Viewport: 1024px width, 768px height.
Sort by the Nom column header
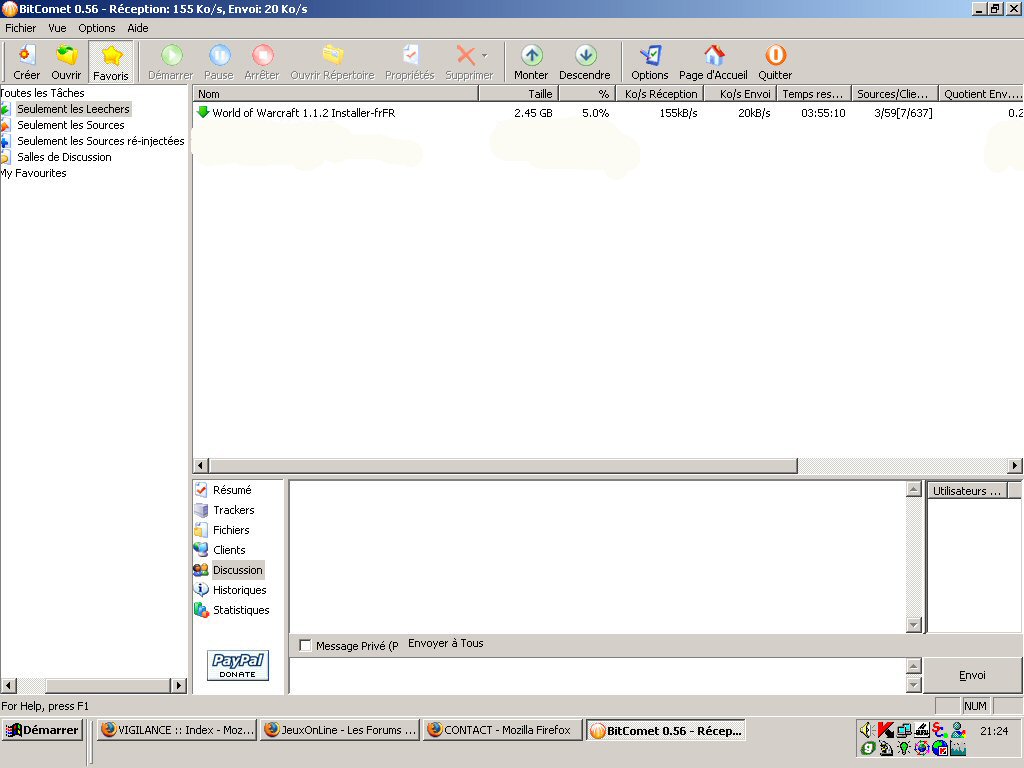point(336,94)
